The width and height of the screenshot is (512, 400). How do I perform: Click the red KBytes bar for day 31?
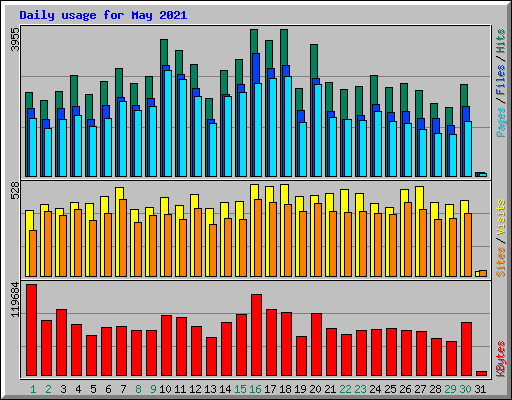coord(482,373)
